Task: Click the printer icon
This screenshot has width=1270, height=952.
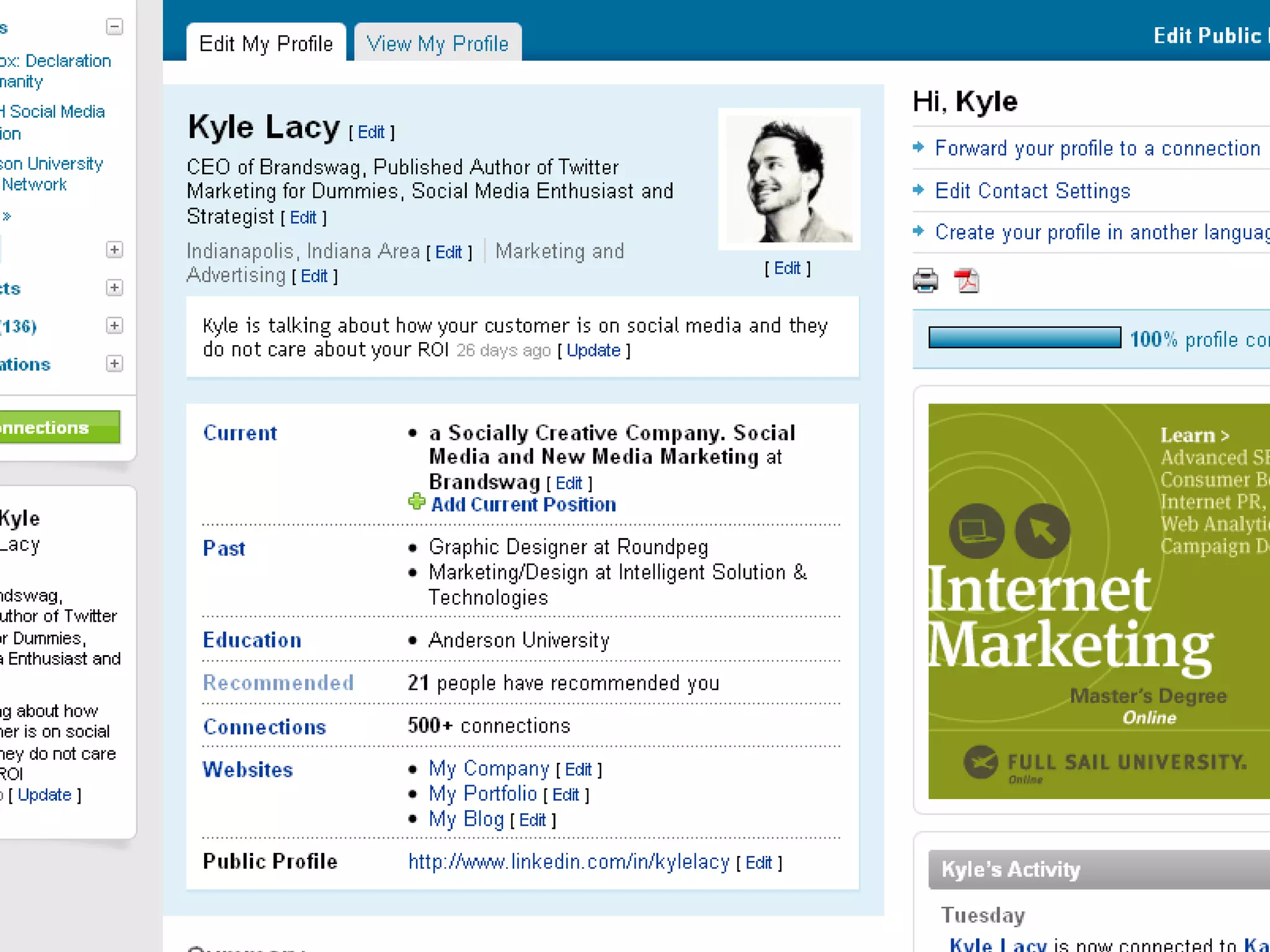Action: click(925, 281)
